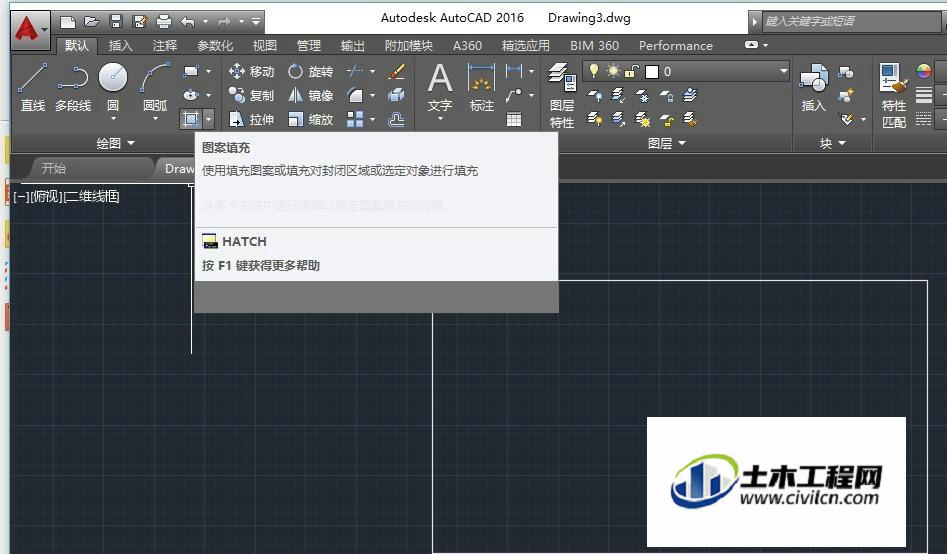
Task: Click the Trim tool icon
Action: (355, 71)
